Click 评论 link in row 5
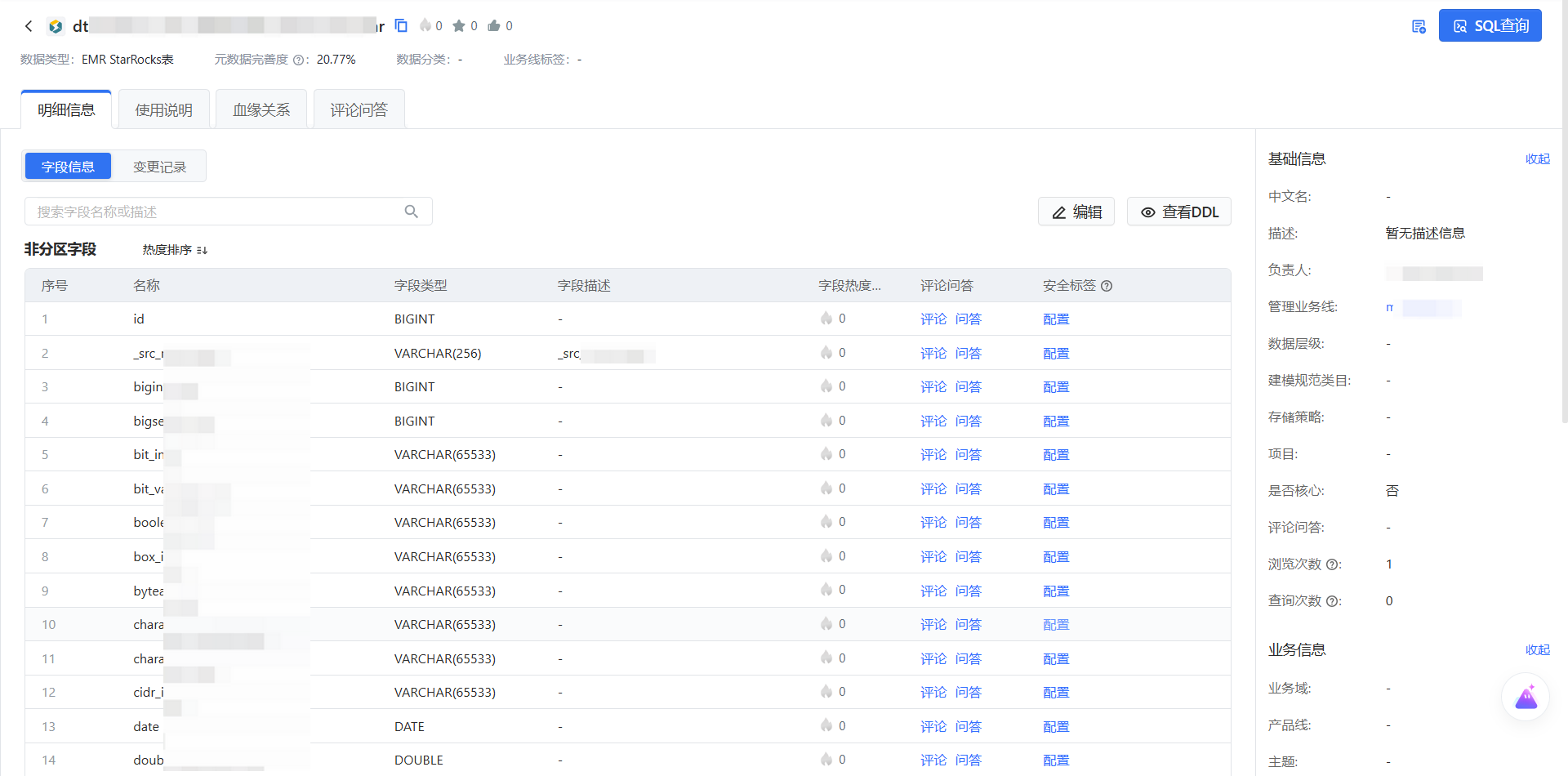The height and width of the screenshot is (776, 1568). point(933,455)
